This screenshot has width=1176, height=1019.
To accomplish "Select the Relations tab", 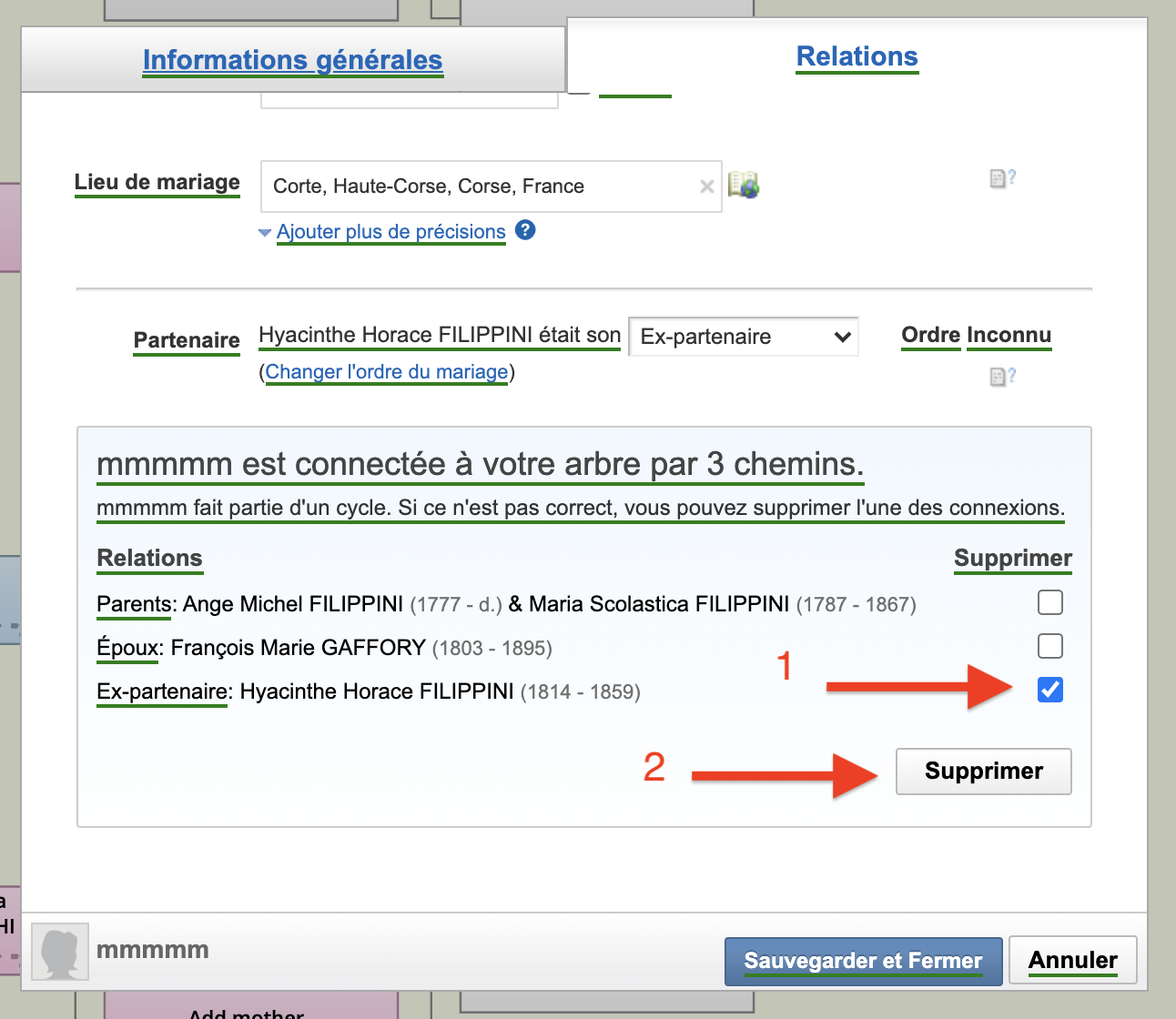I will [x=857, y=56].
